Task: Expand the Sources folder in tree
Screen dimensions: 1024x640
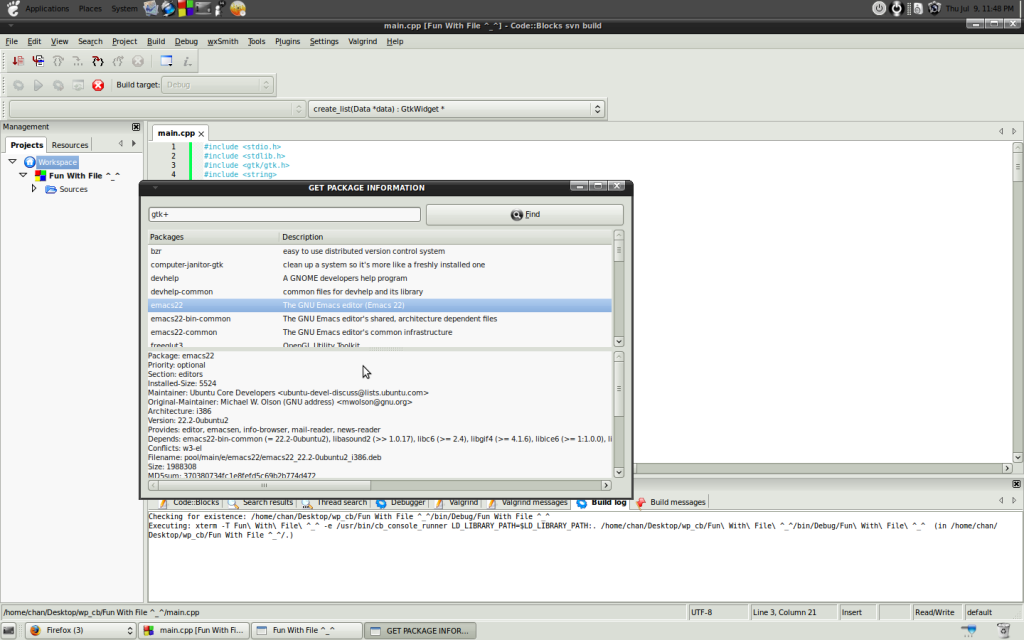Action: pos(34,188)
